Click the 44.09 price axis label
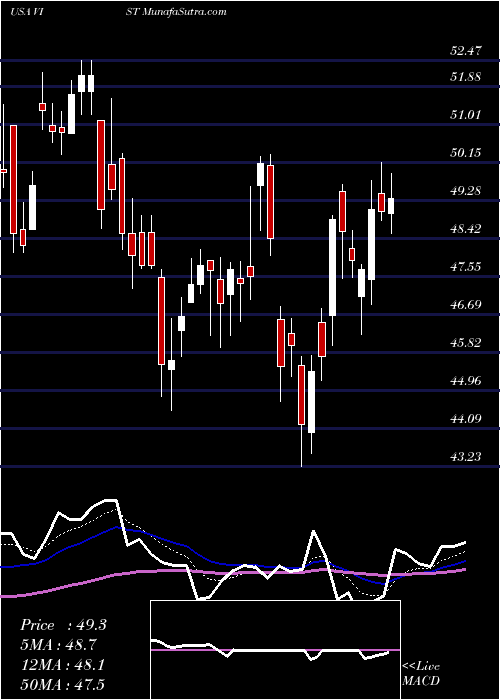 [465, 418]
